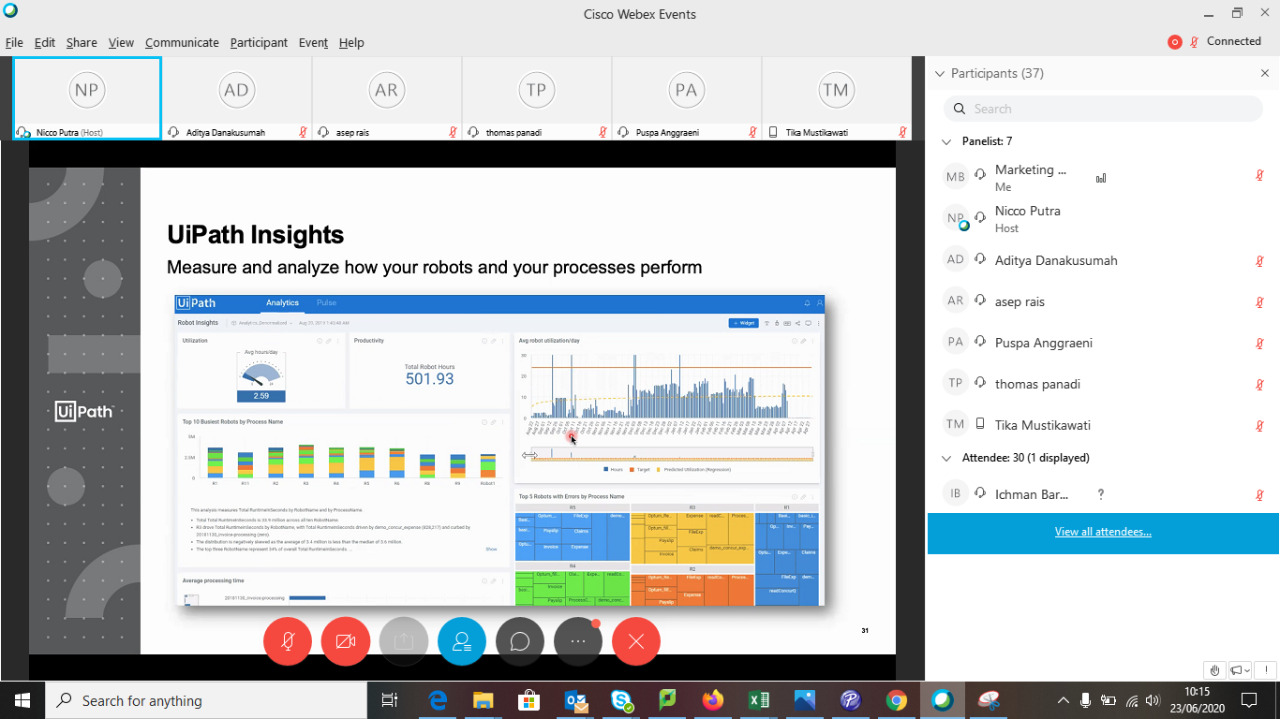Open the Event menu
This screenshot has height=719, width=1280.
coord(313,43)
